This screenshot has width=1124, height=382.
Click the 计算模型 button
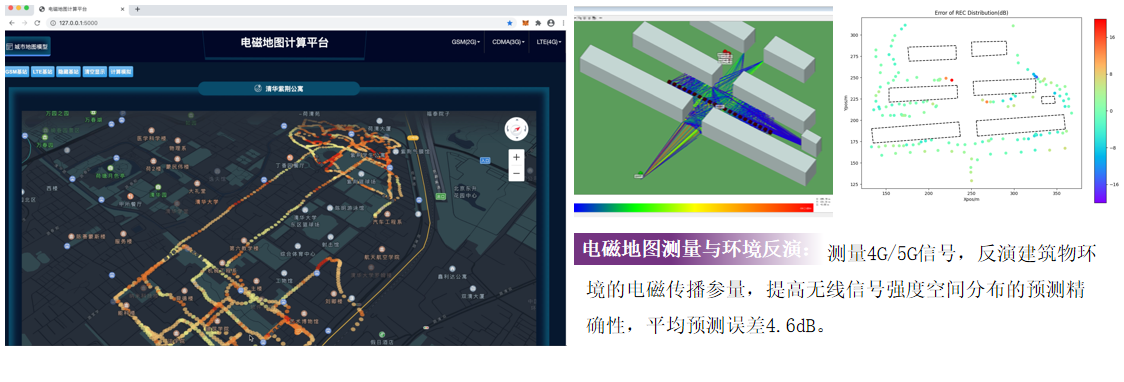point(120,72)
